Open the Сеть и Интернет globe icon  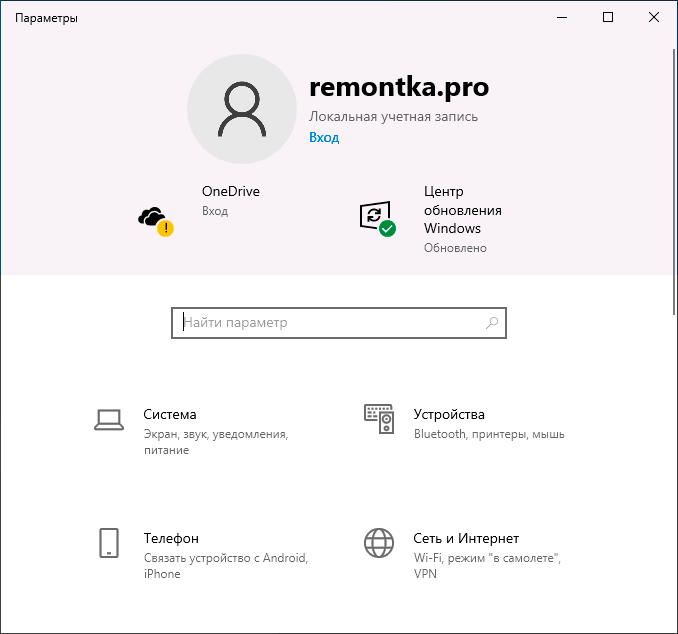coord(379,543)
